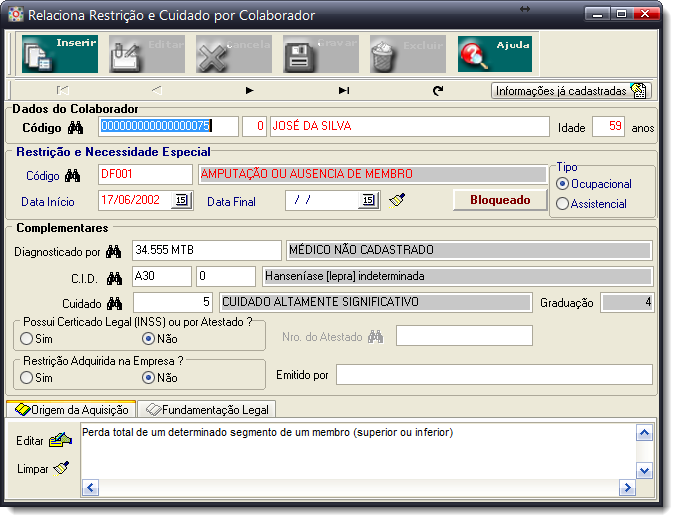Click the Data Final date field

(x=322, y=200)
